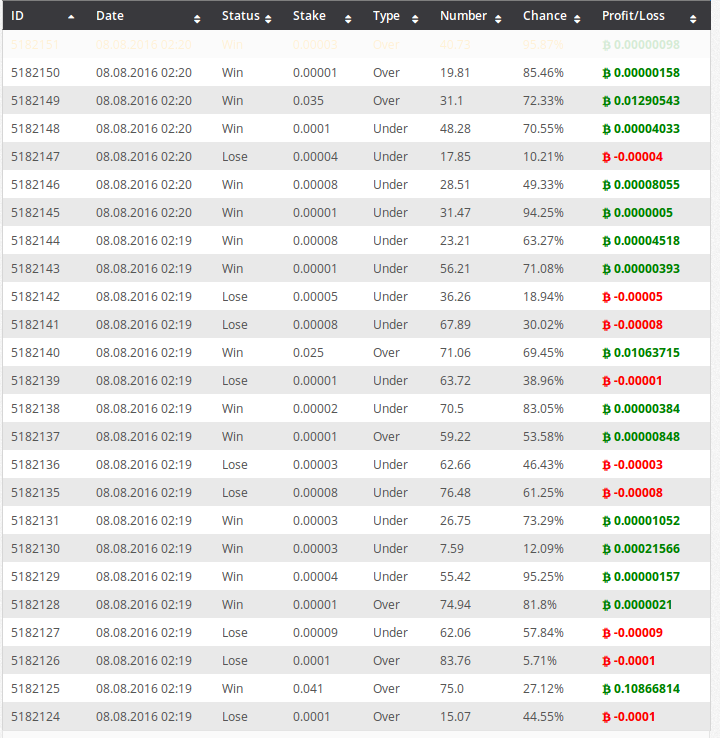Select bet ID 5182149

coord(35,101)
